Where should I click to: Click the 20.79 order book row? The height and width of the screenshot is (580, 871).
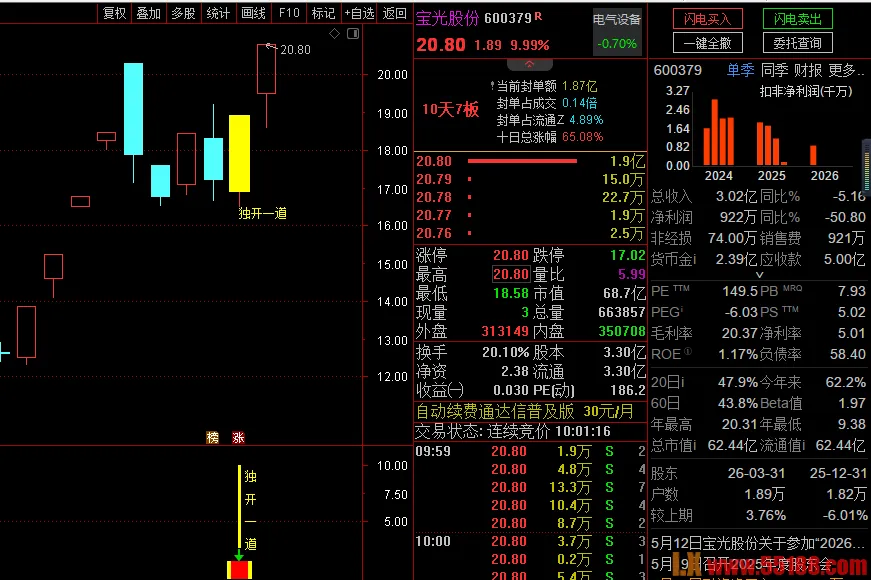[530, 179]
